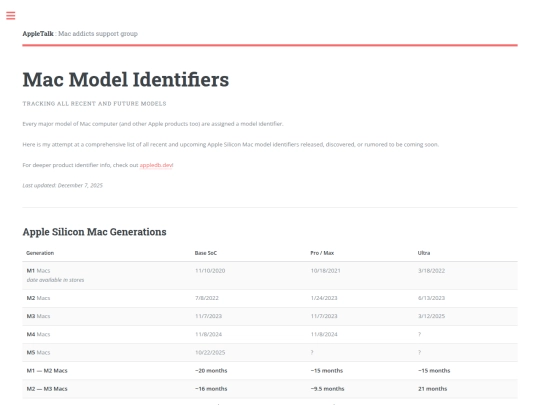Viewport: 540px width, 405px height.
Task: Click the M4 Ultra question mark cell
Action: (419, 334)
